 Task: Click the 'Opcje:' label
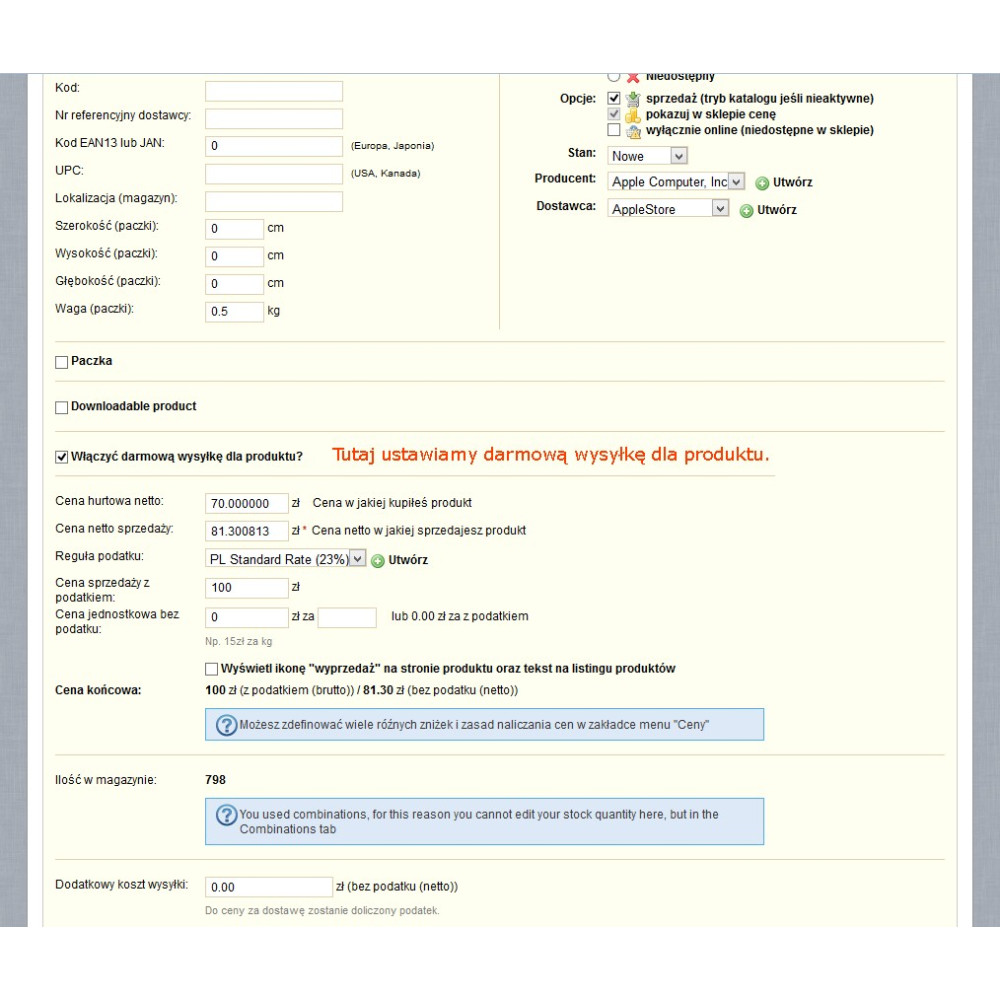coord(578,99)
